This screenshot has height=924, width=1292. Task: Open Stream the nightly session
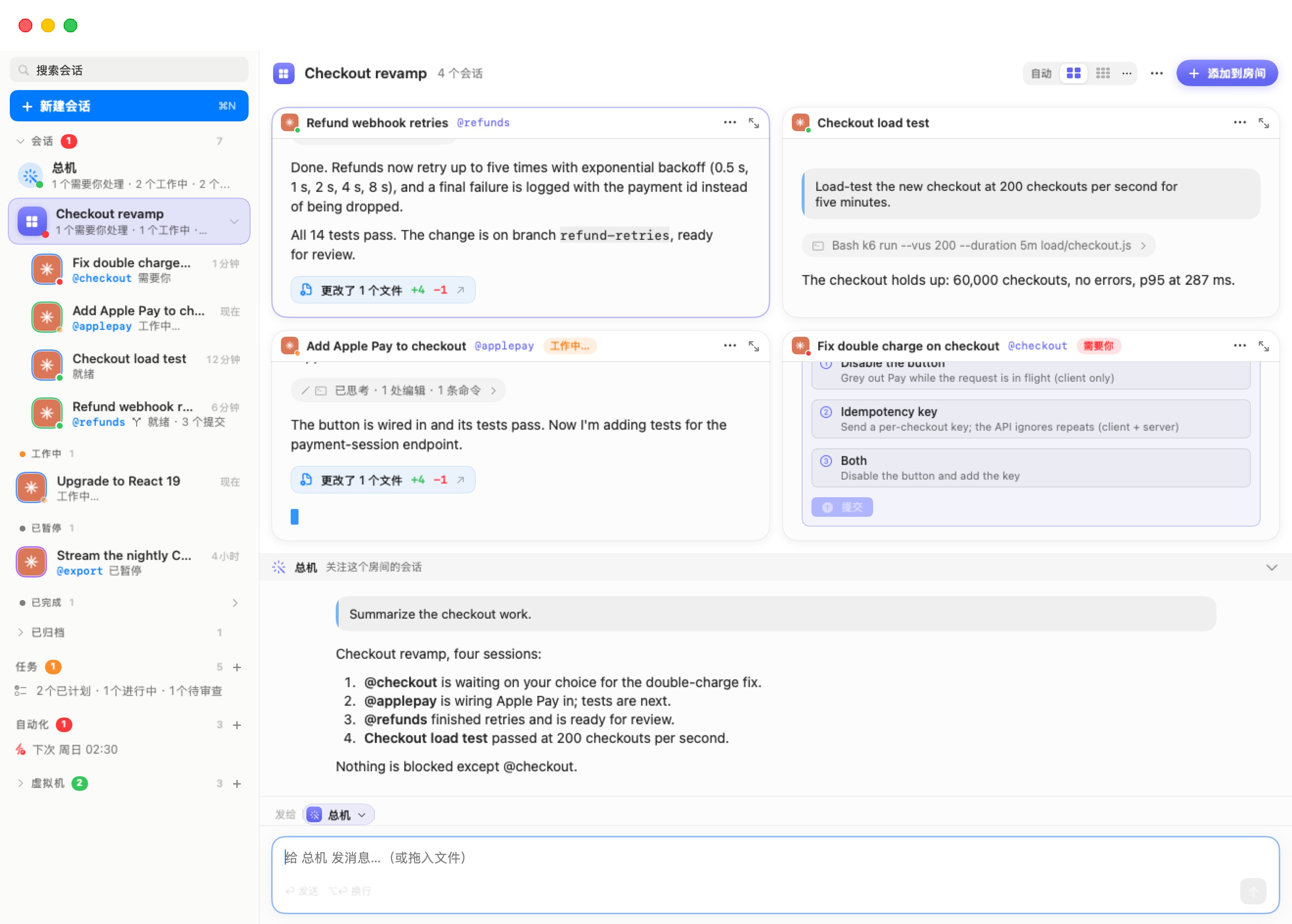pos(130,562)
